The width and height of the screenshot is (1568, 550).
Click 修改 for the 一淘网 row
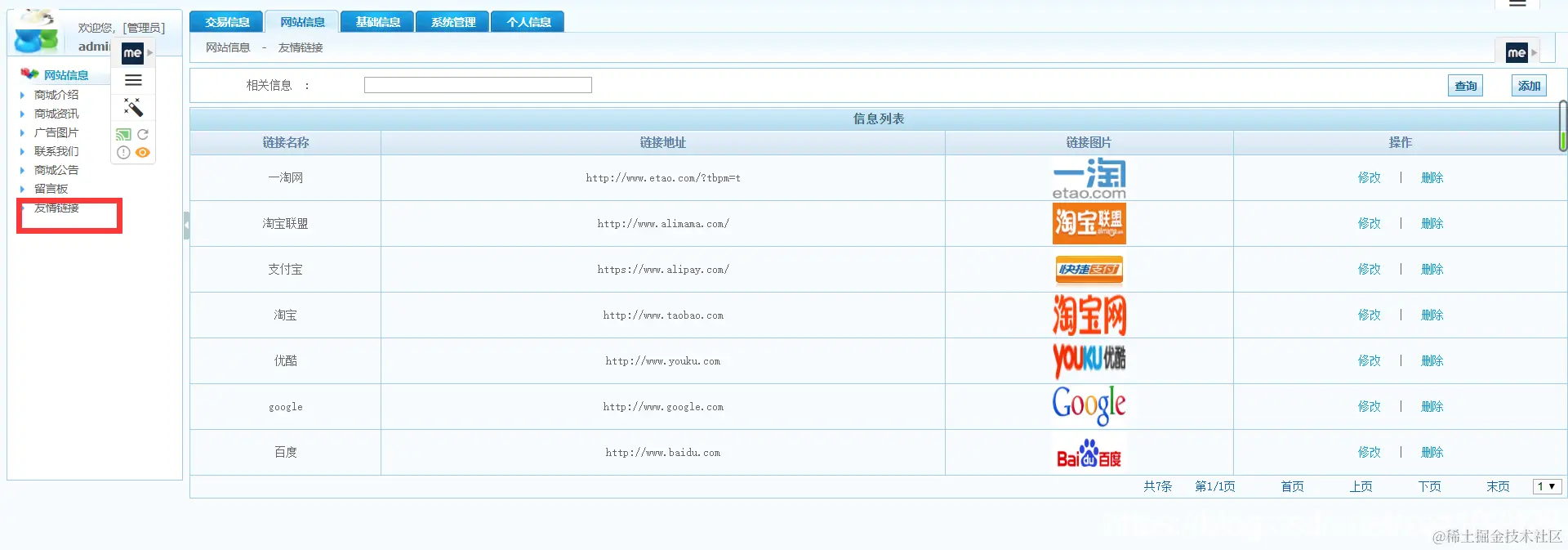point(1370,177)
